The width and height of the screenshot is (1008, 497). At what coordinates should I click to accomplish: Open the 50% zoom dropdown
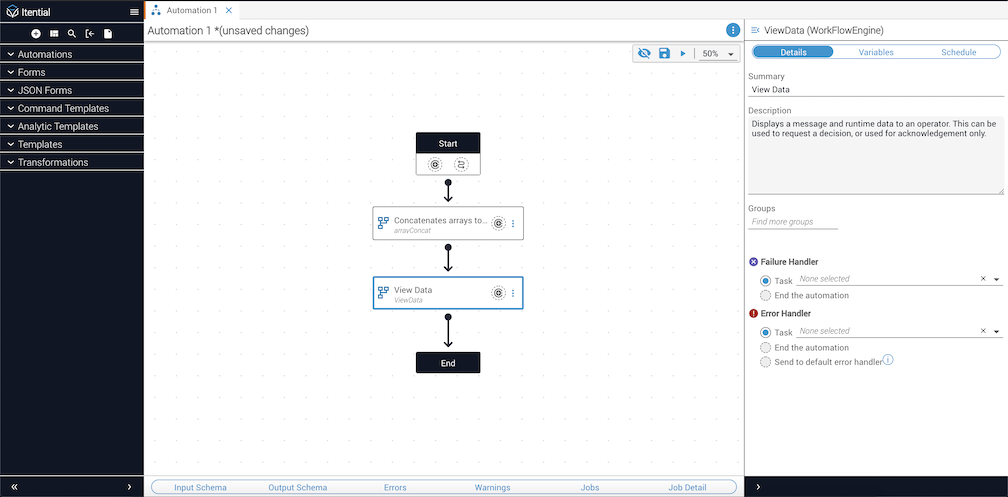tap(719, 54)
